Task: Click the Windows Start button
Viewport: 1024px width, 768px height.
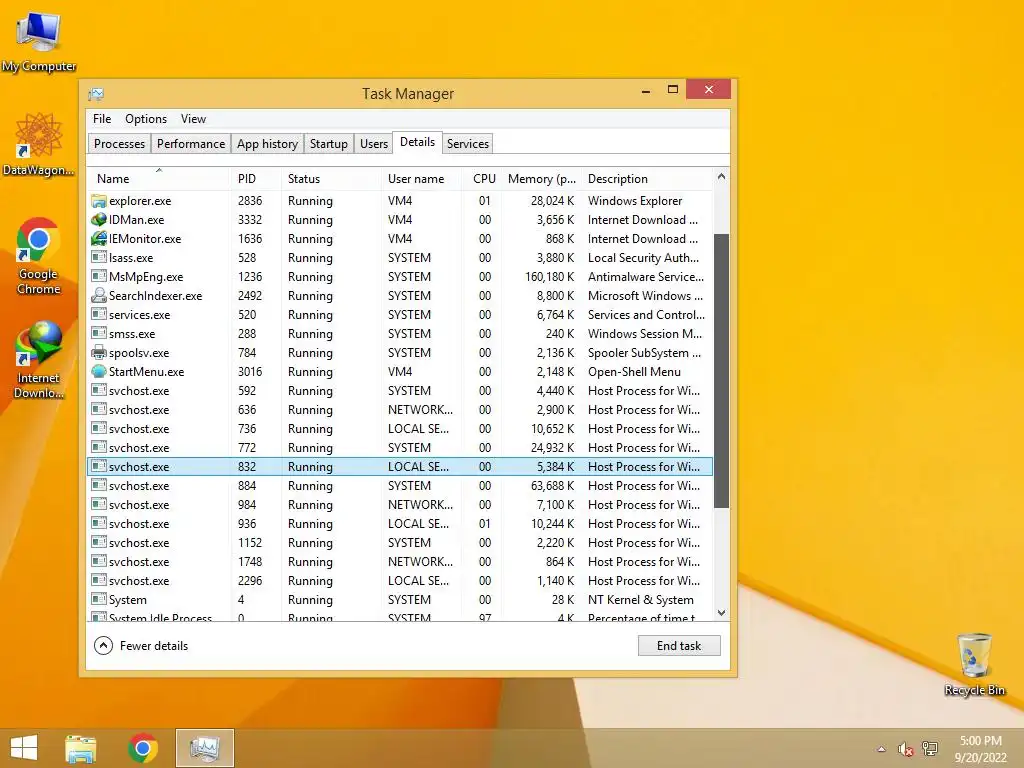Action: (24, 748)
